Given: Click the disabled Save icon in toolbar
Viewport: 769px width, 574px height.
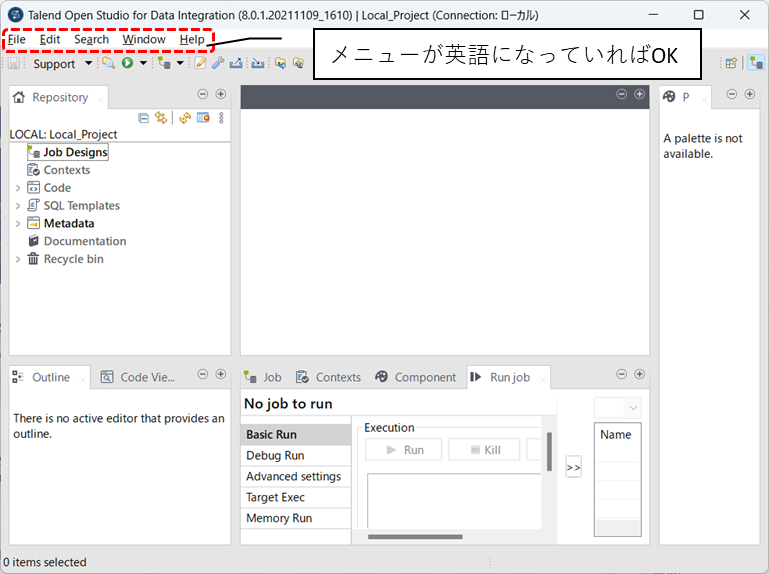Looking at the screenshot, I should 14,63.
